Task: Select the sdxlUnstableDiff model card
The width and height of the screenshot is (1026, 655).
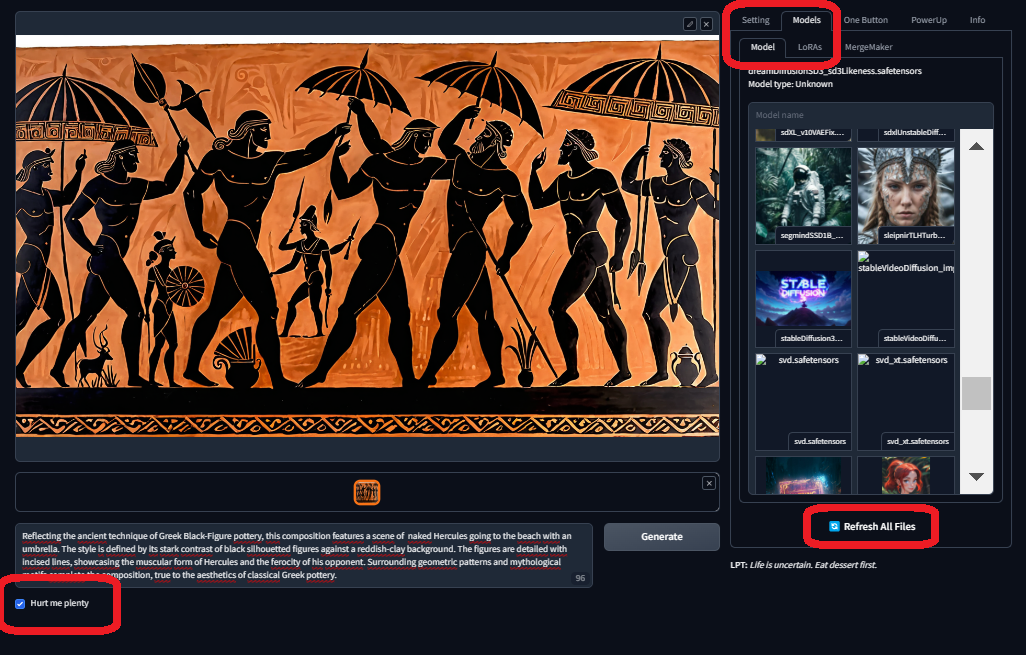Action: click(906, 135)
